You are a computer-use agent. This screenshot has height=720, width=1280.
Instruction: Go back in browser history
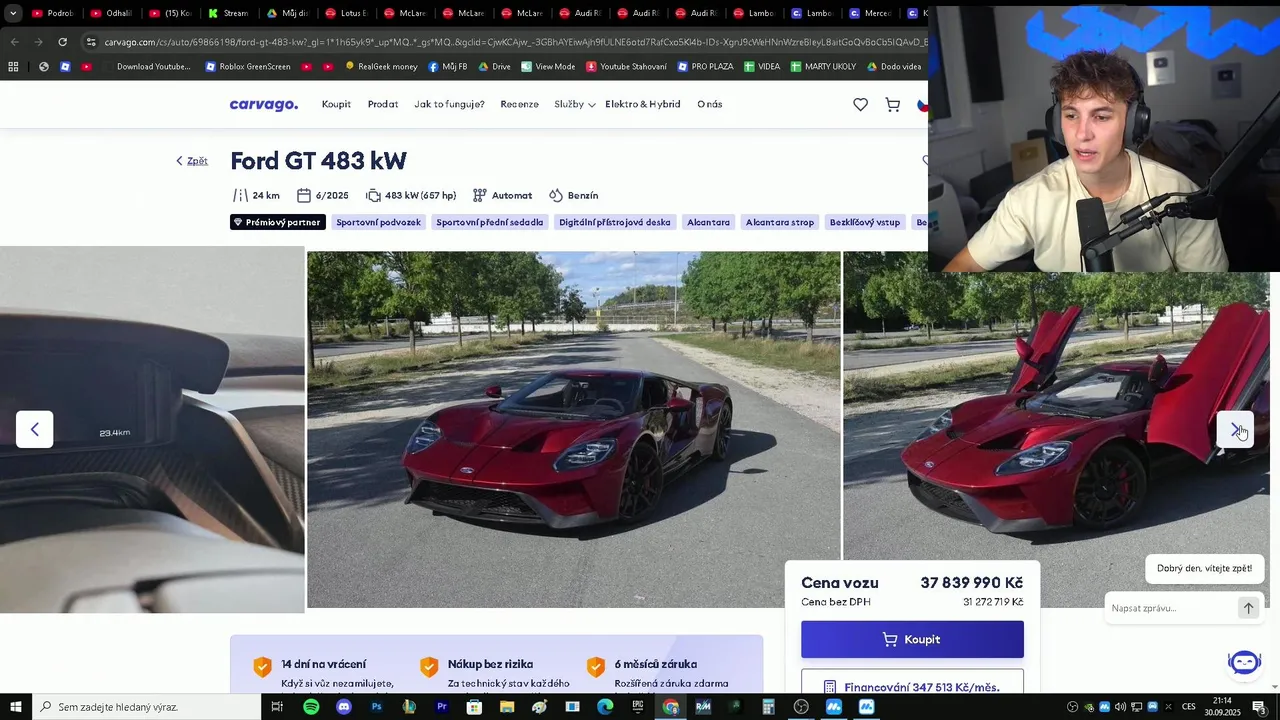[x=14, y=42]
